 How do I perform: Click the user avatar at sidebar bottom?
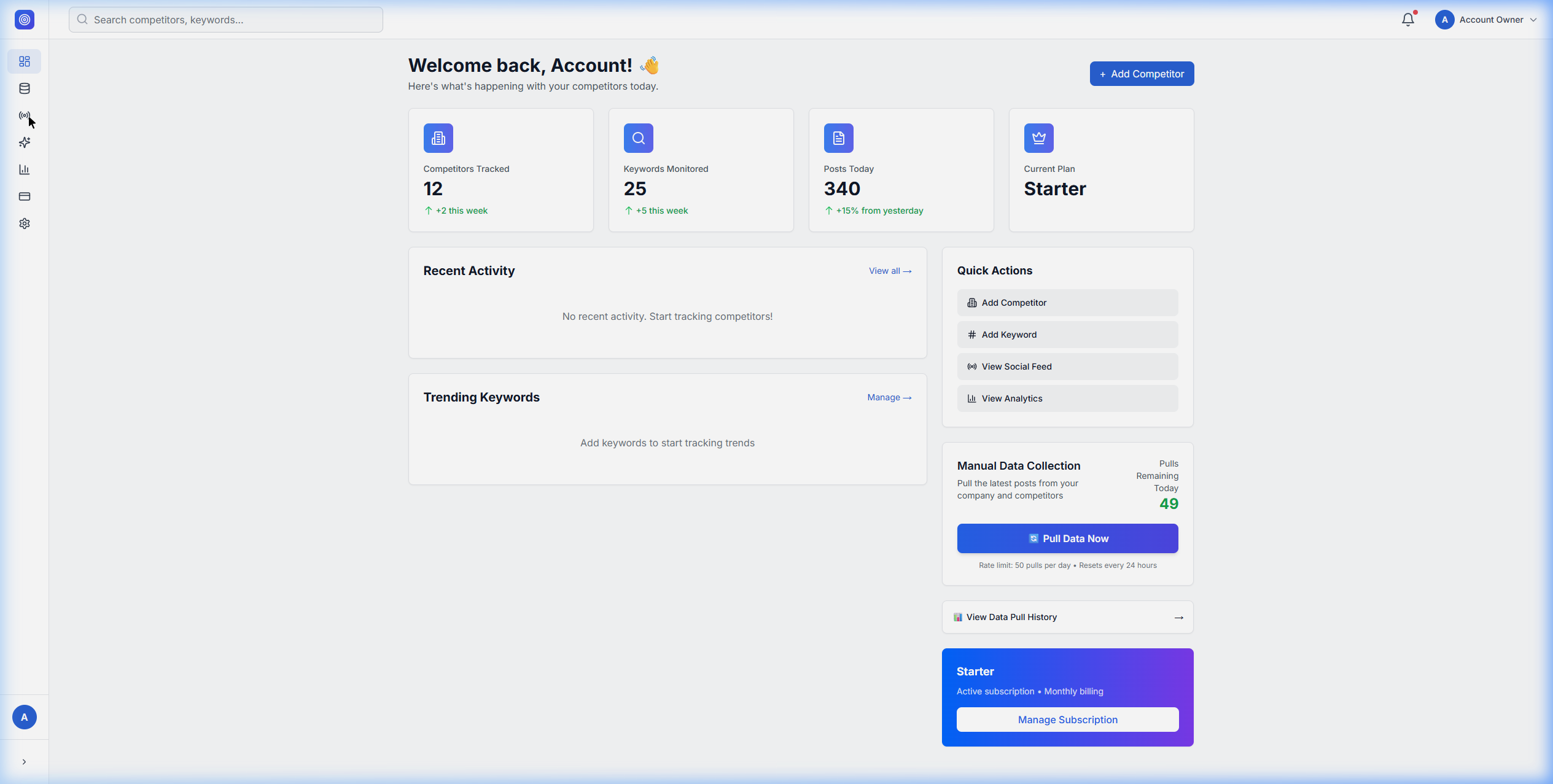coord(25,717)
